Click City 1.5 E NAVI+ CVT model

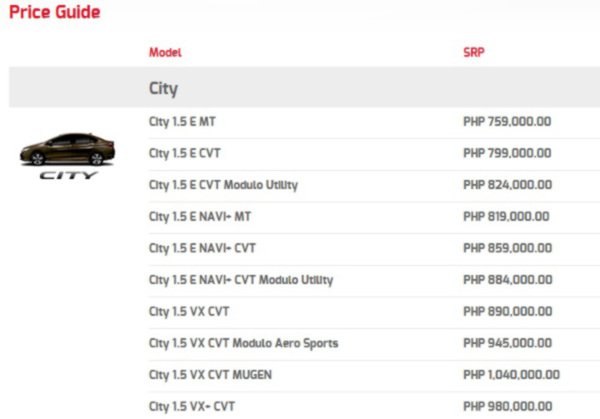202,248
